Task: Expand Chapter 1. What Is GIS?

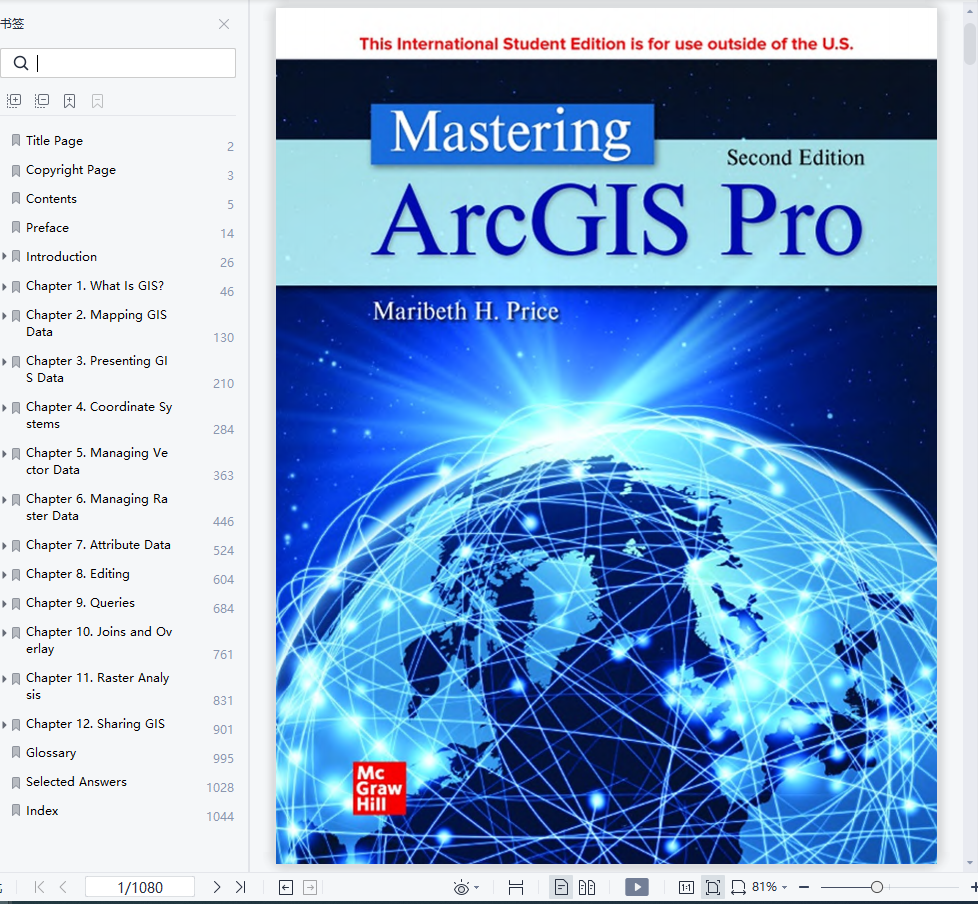Action: 4,286
